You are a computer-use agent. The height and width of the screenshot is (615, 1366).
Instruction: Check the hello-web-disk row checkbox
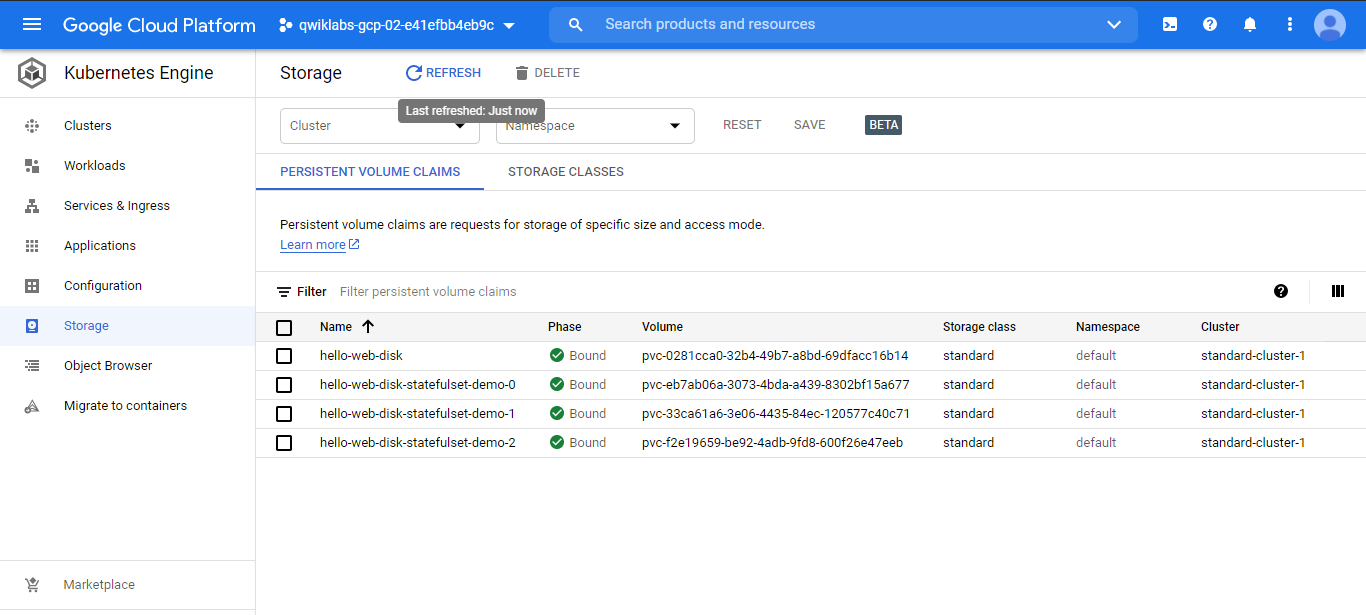coord(284,356)
